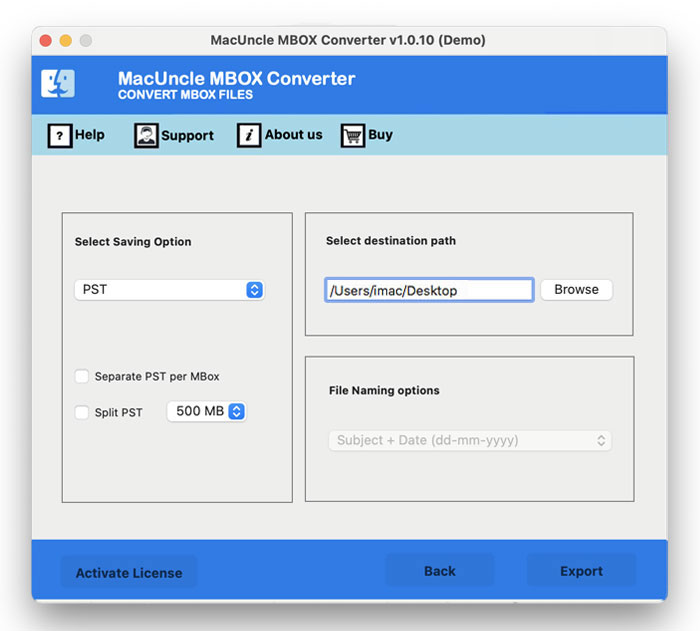This screenshot has height=631, width=700.
Task: Click the Browse button
Action: click(576, 290)
